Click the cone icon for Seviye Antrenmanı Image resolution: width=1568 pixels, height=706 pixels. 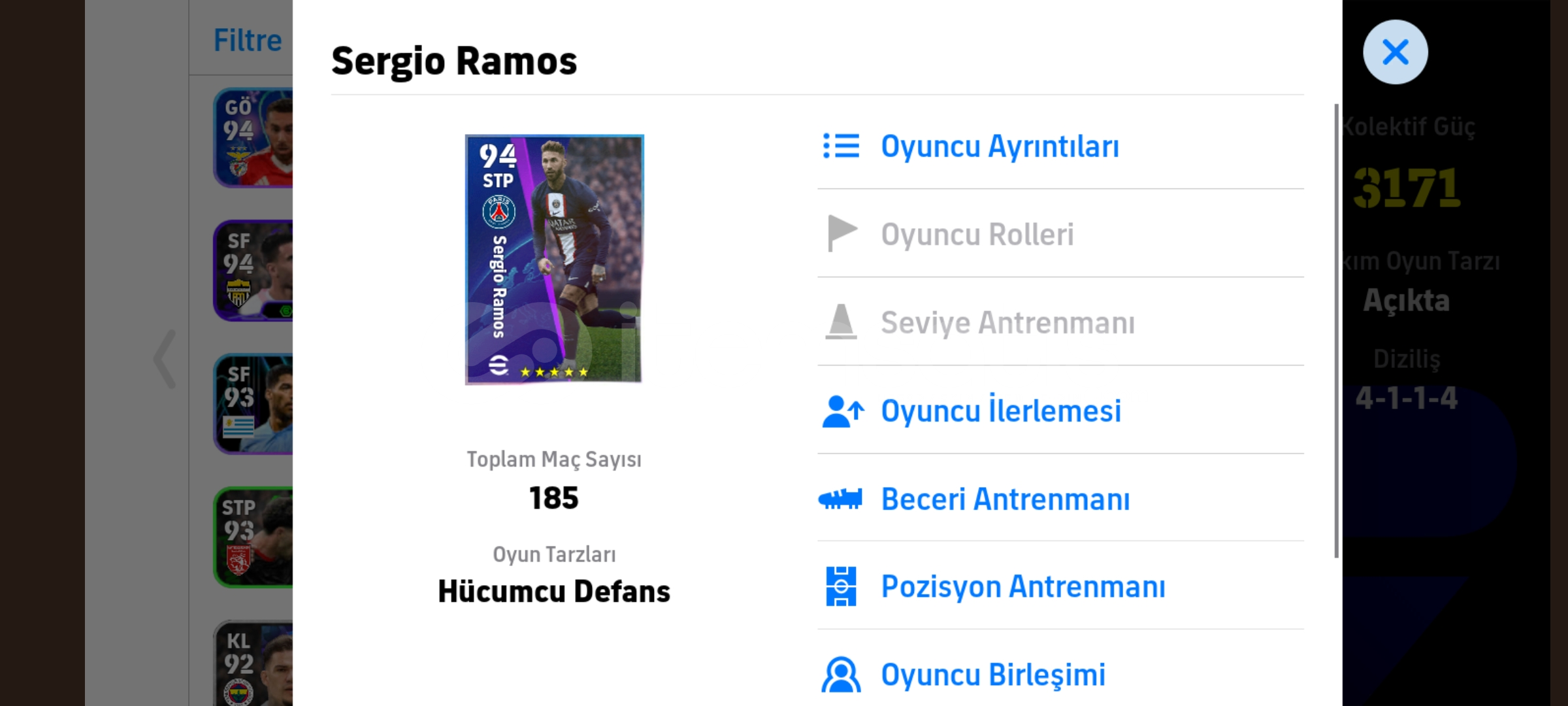coord(841,322)
